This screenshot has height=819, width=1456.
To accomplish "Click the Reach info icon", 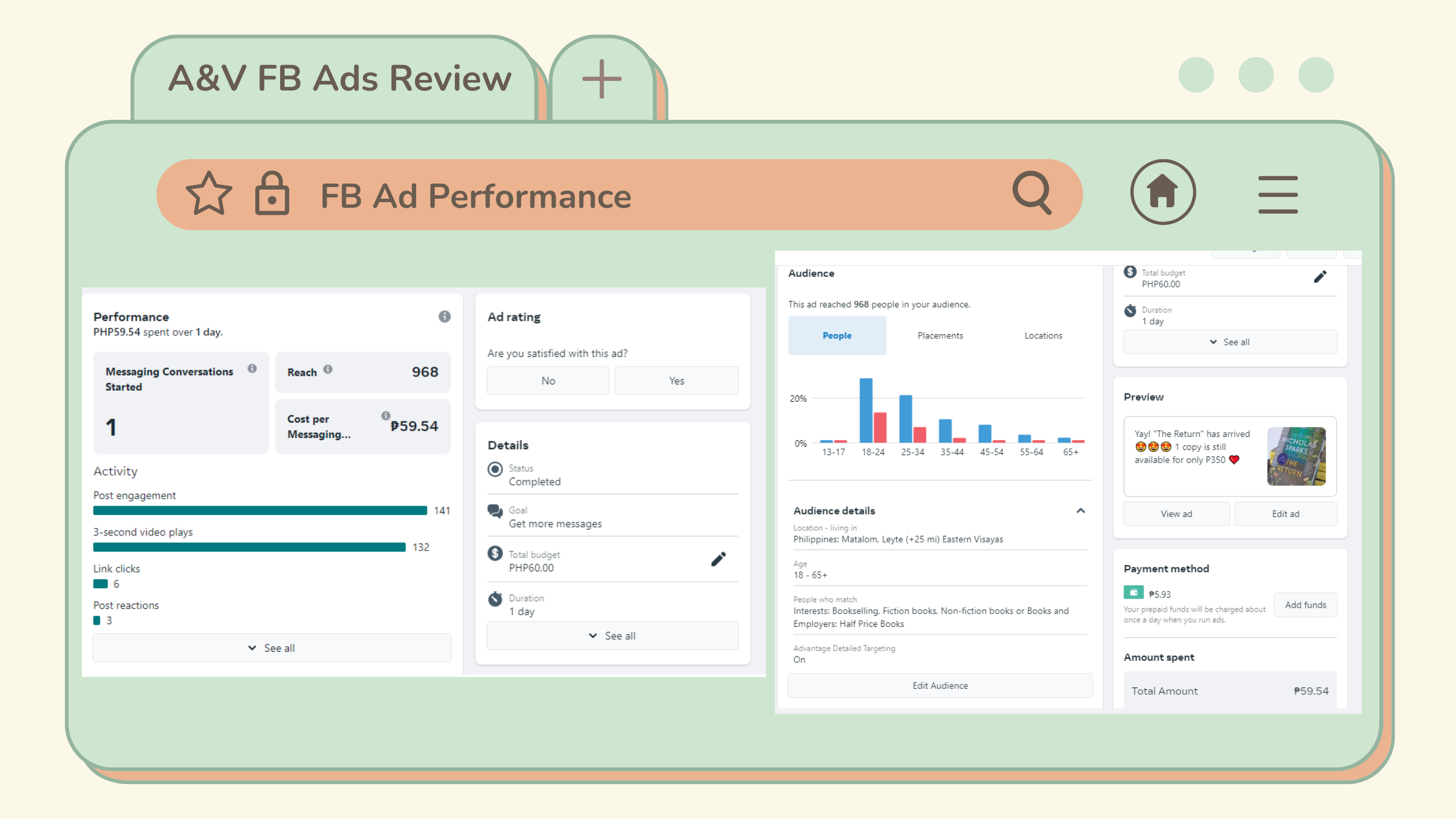I will click(x=328, y=370).
